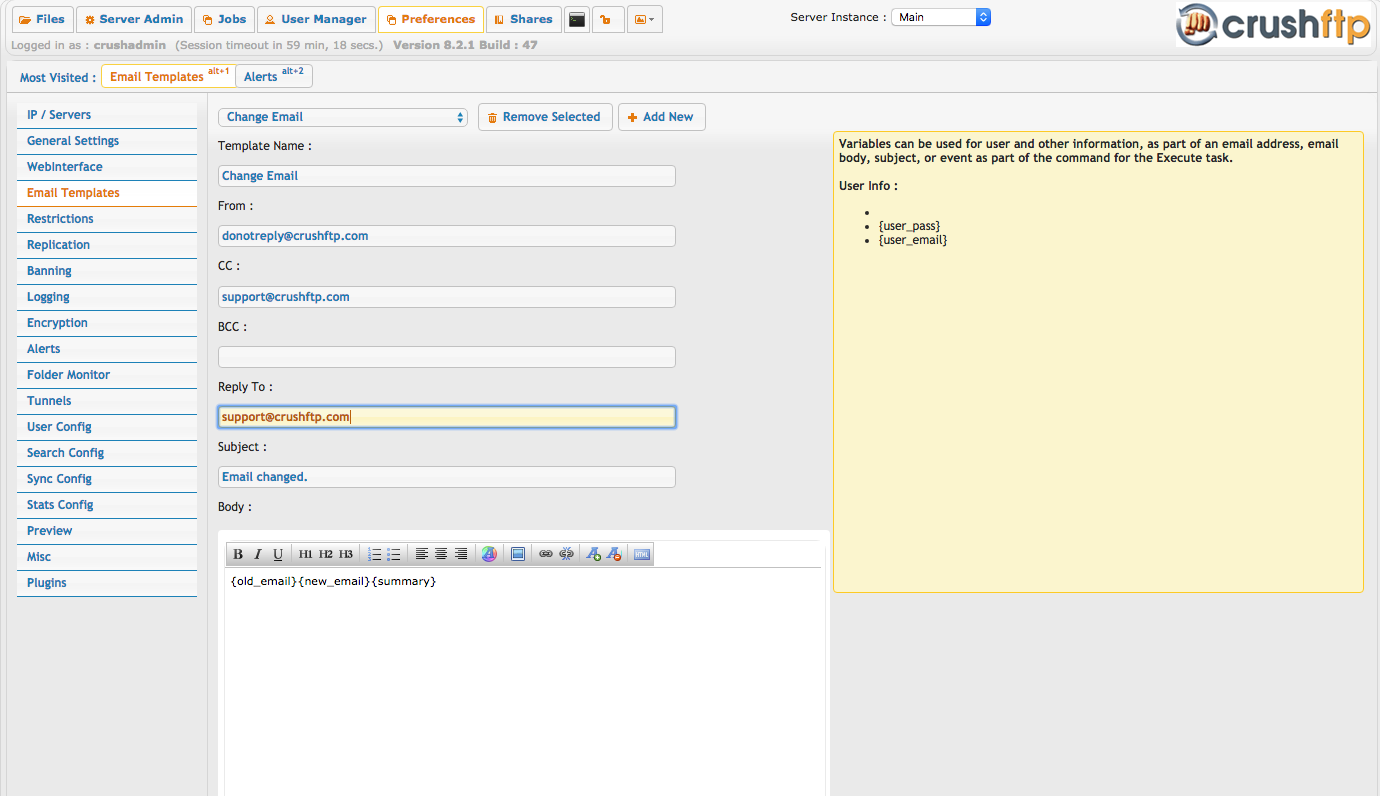Apply H3 heading style

(x=346, y=554)
